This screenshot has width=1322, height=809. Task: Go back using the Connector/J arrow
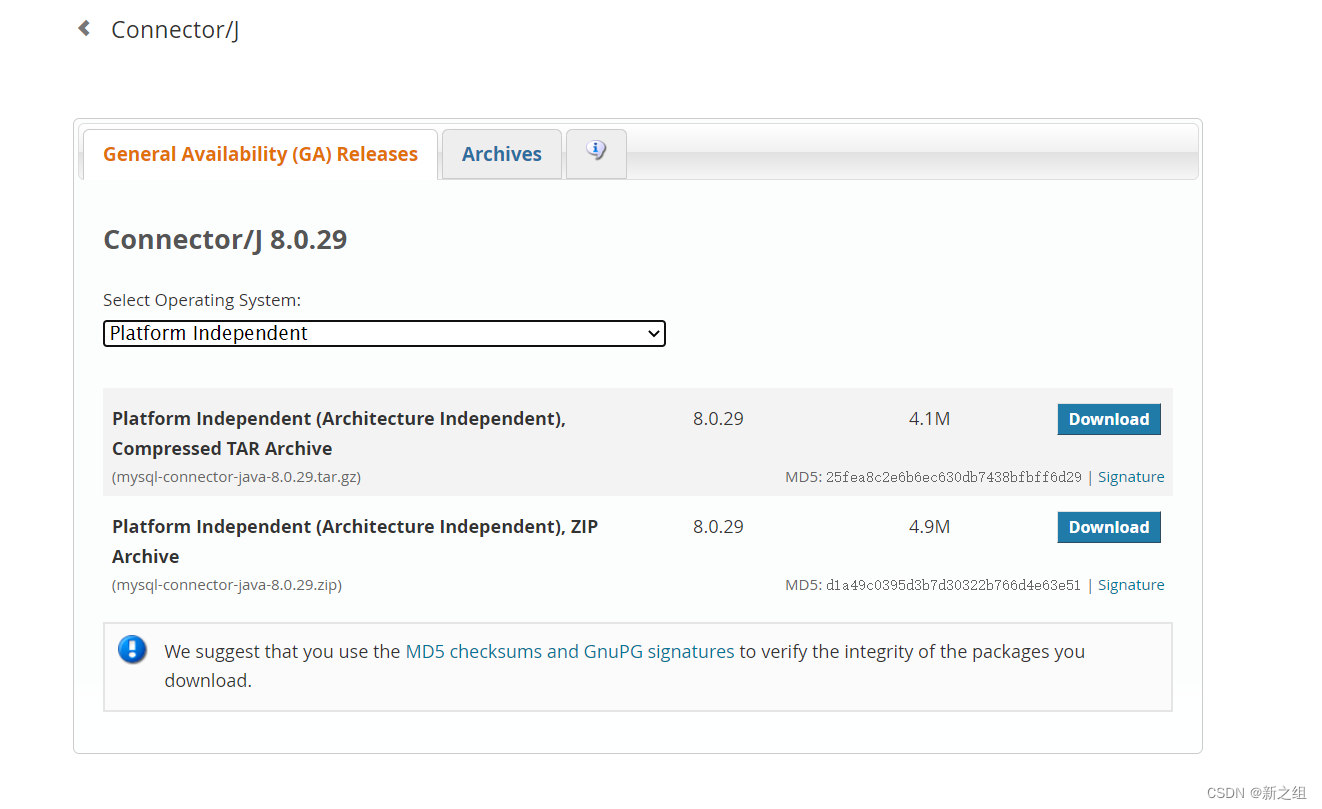click(84, 28)
